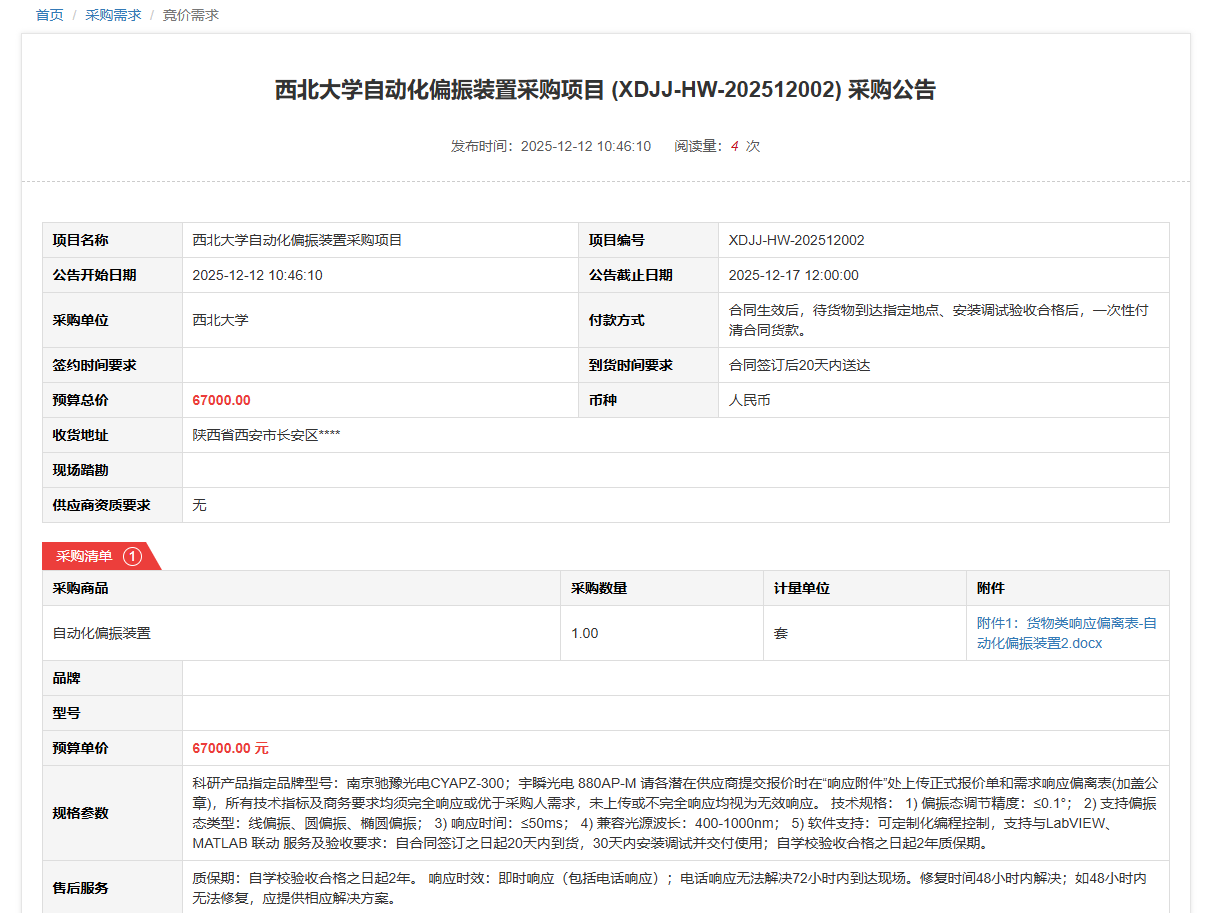Viewport: 1212px width, 913px height.
Task: Click the red 阅读量 count number
Action: click(734, 146)
